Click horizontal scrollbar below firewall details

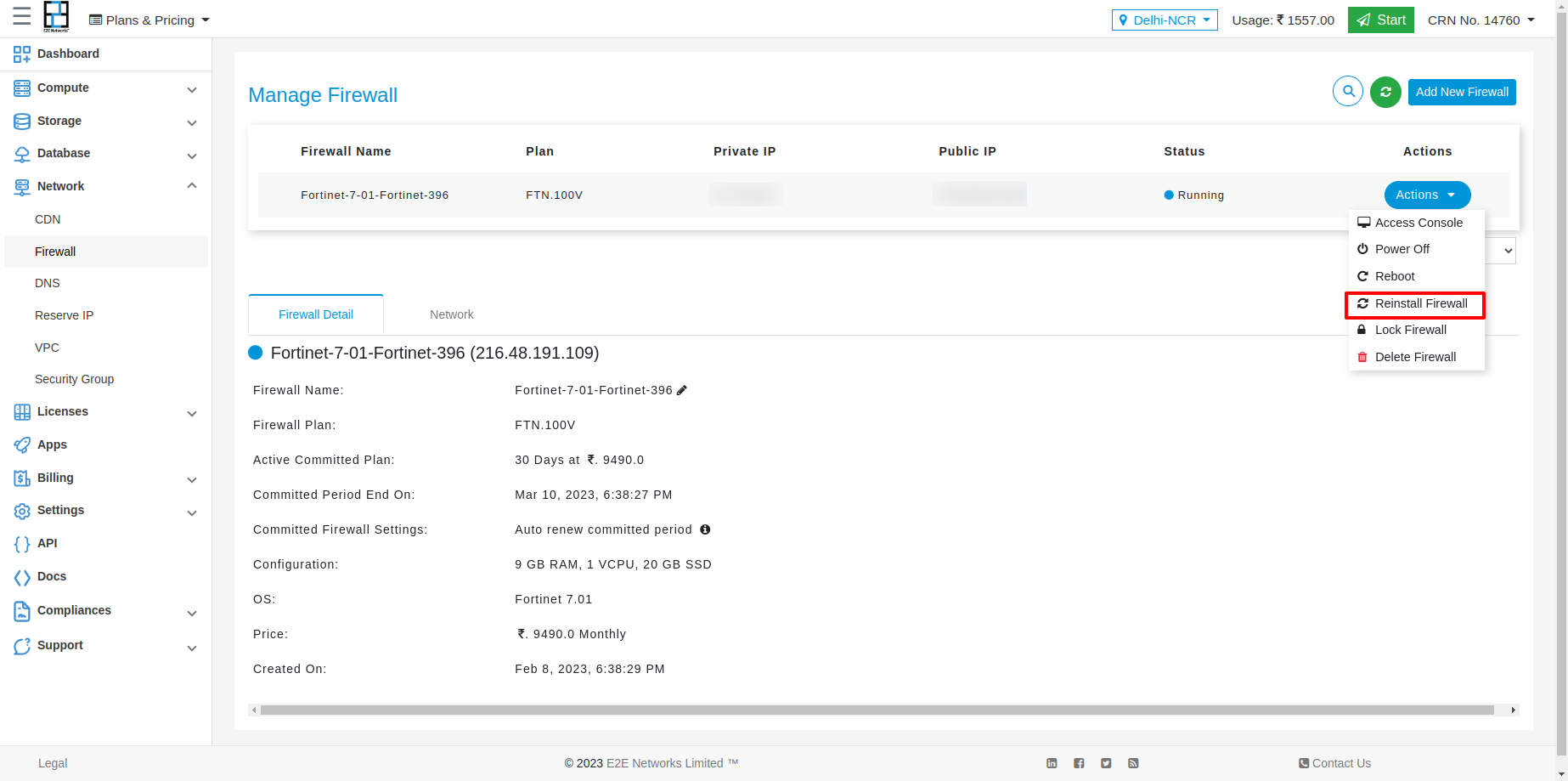(877, 710)
